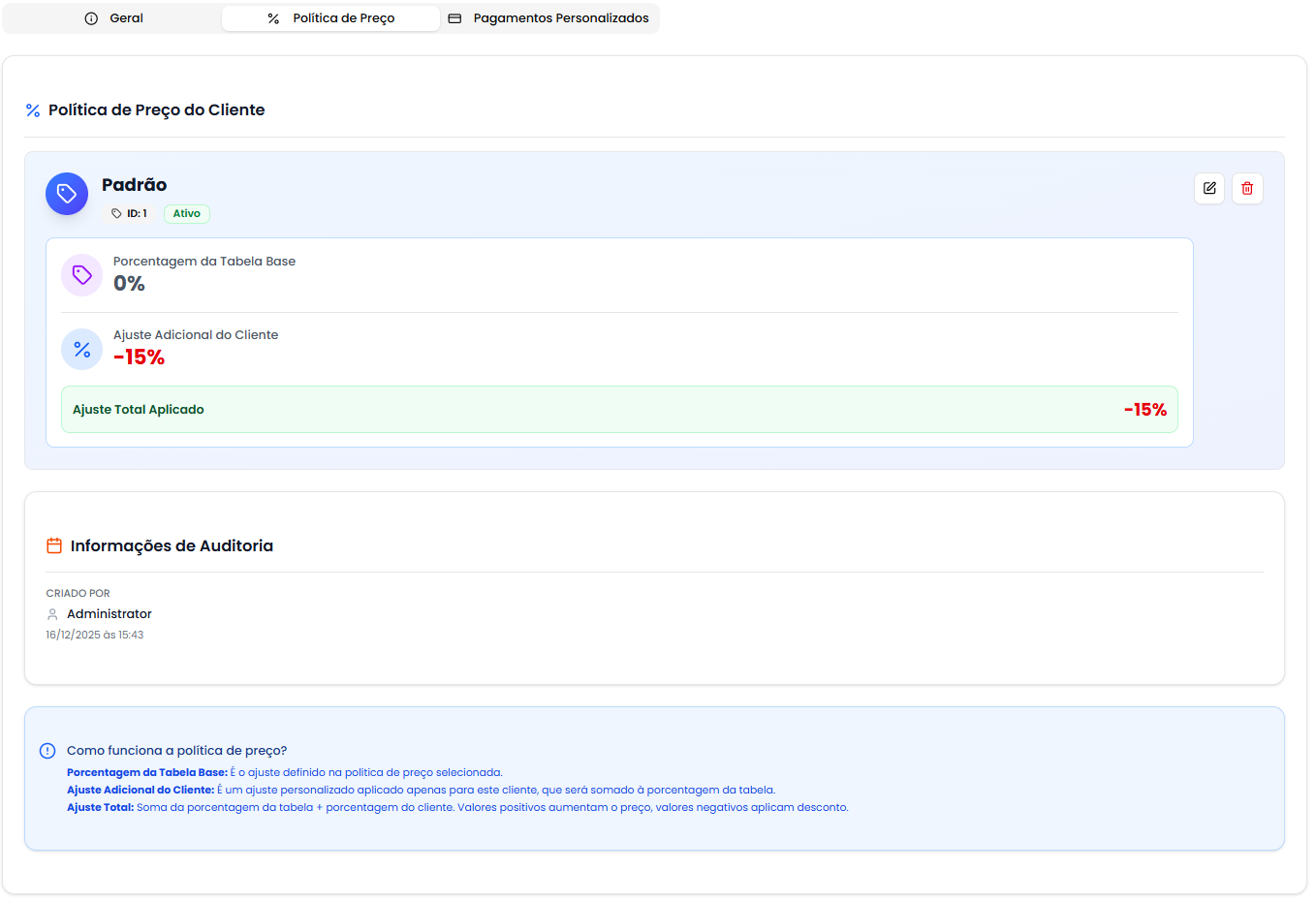The width and height of the screenshot is (1316, 902).
Task: Click the Padrão policy title
Action: tap(134, 185)
